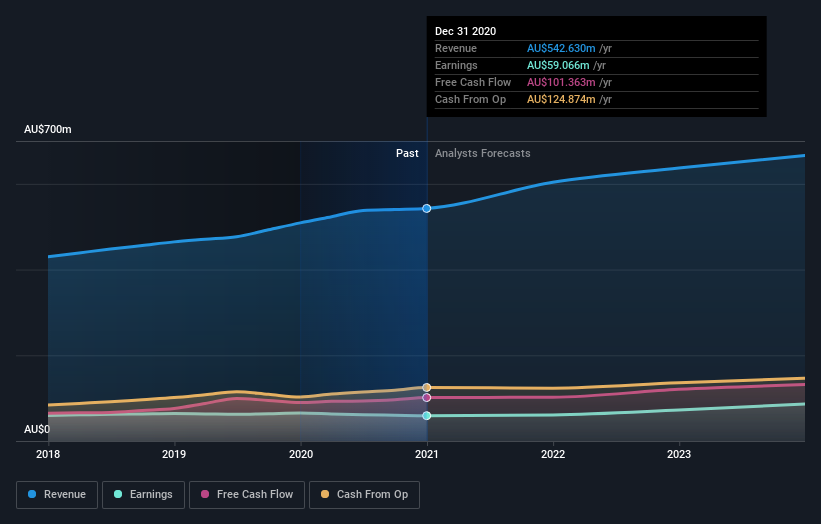The image size is (821, 524).
Task: Select the Free Cash Flow data point at 2021
Action: (x=427, y=398)
